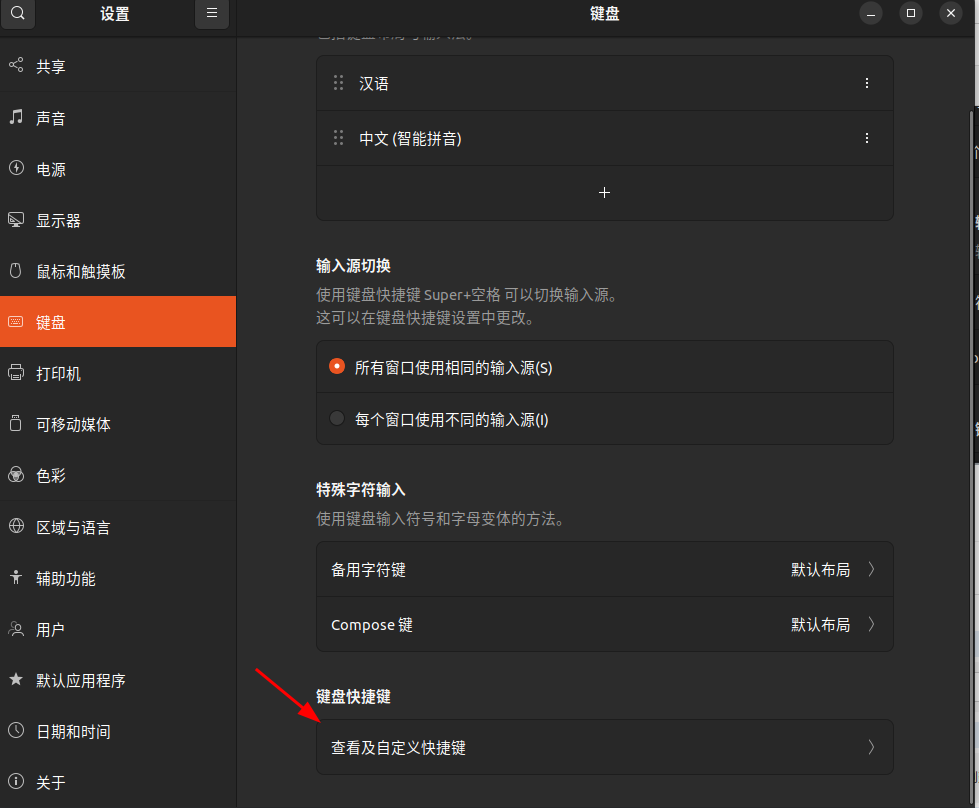
Task: Close the settings window
Action: [x=951, y=13]
